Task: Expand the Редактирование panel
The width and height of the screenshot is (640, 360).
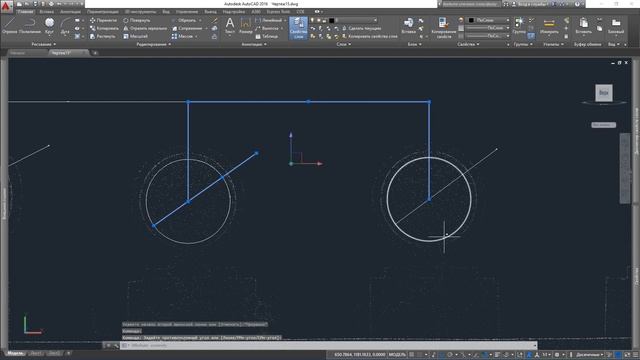Action: [153, 44]
